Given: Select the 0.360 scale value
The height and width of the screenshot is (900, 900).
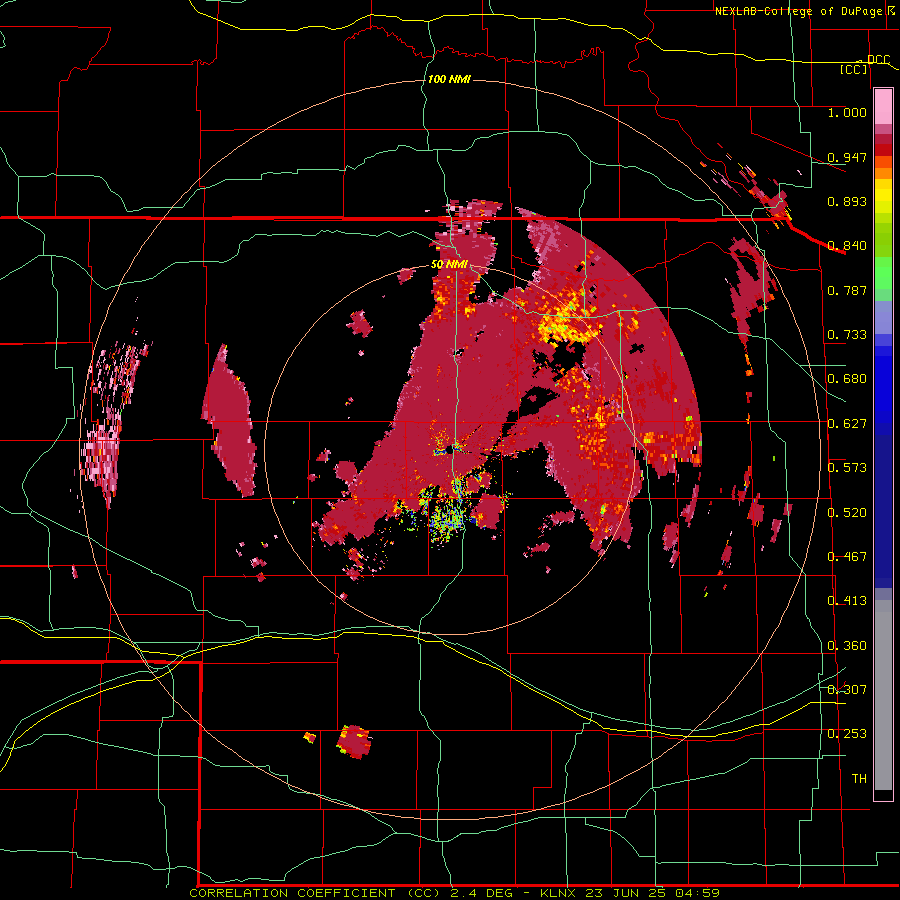Looking at the screenshot, I should tap(847, 646).
